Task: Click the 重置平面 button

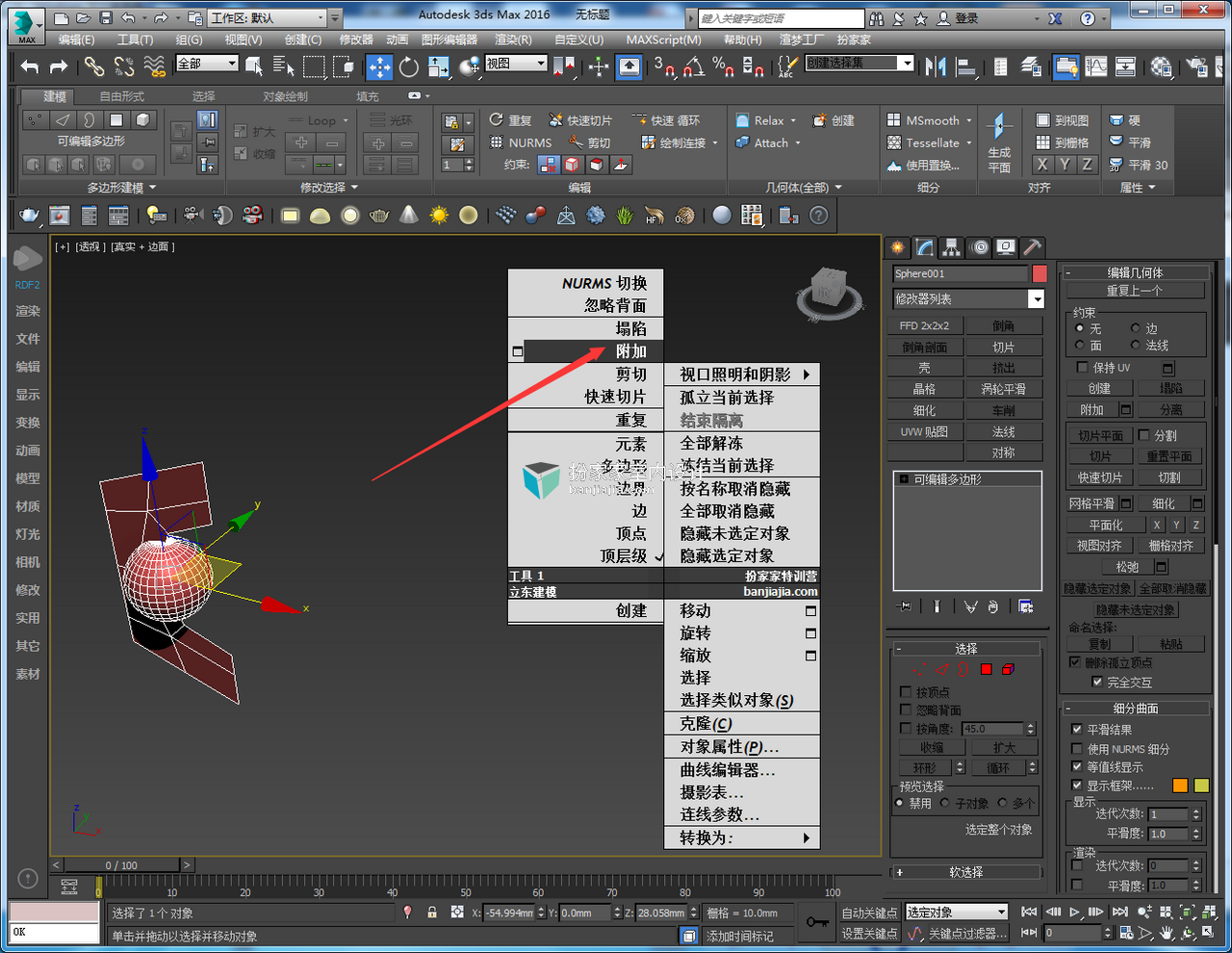Action: (x=1169, y=456)
